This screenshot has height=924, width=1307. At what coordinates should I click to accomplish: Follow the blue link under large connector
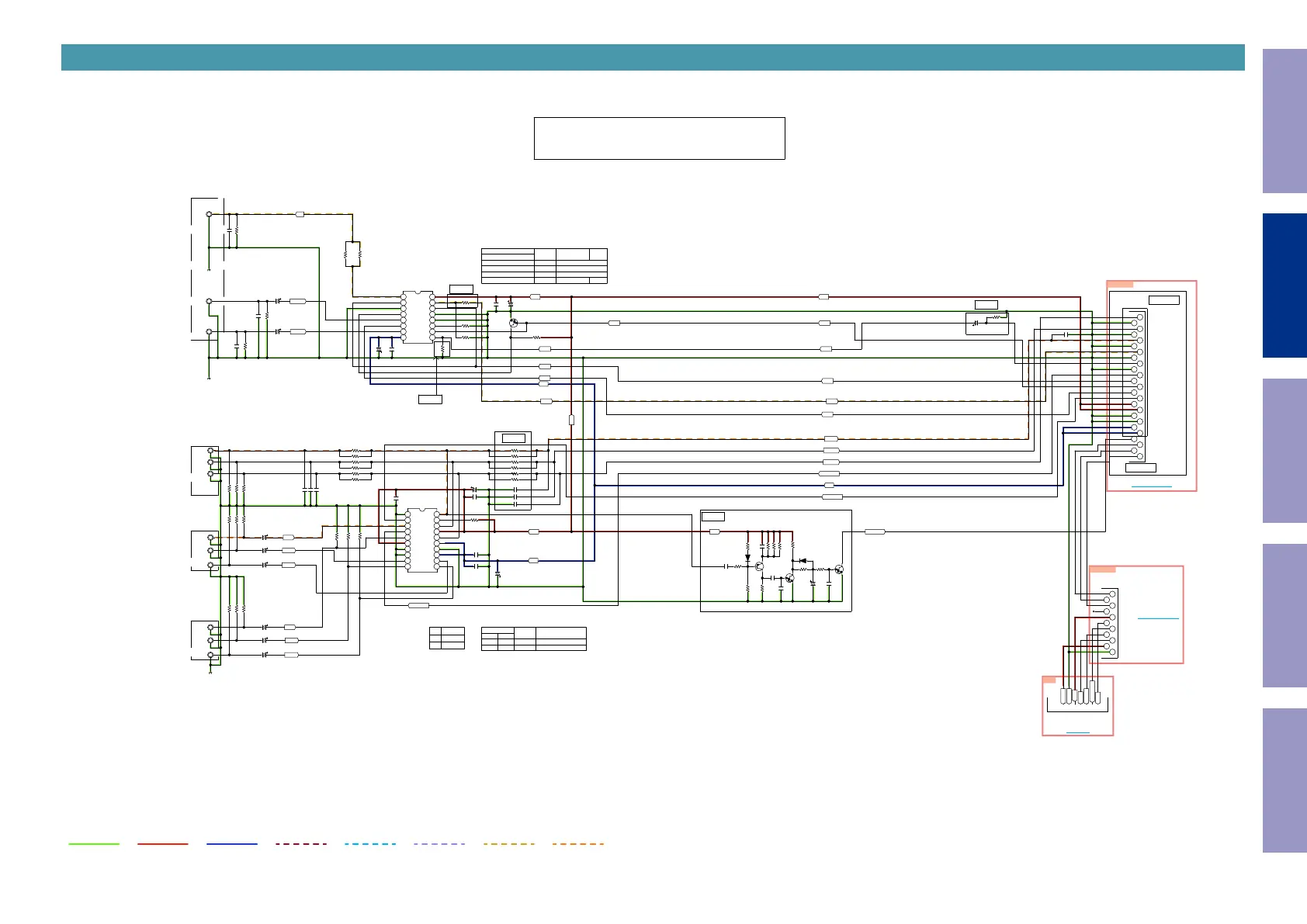point(1151,486)
